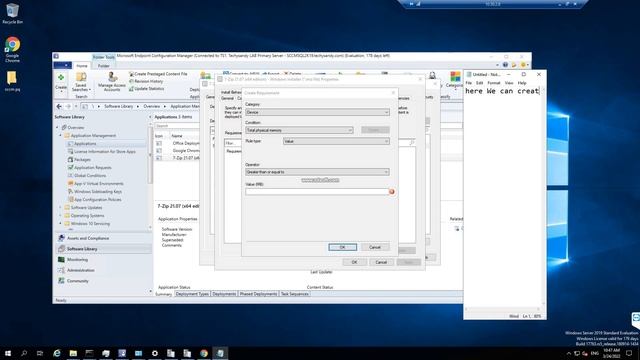
Task: Open Notepad Help menu
Action: click(522, 83)
